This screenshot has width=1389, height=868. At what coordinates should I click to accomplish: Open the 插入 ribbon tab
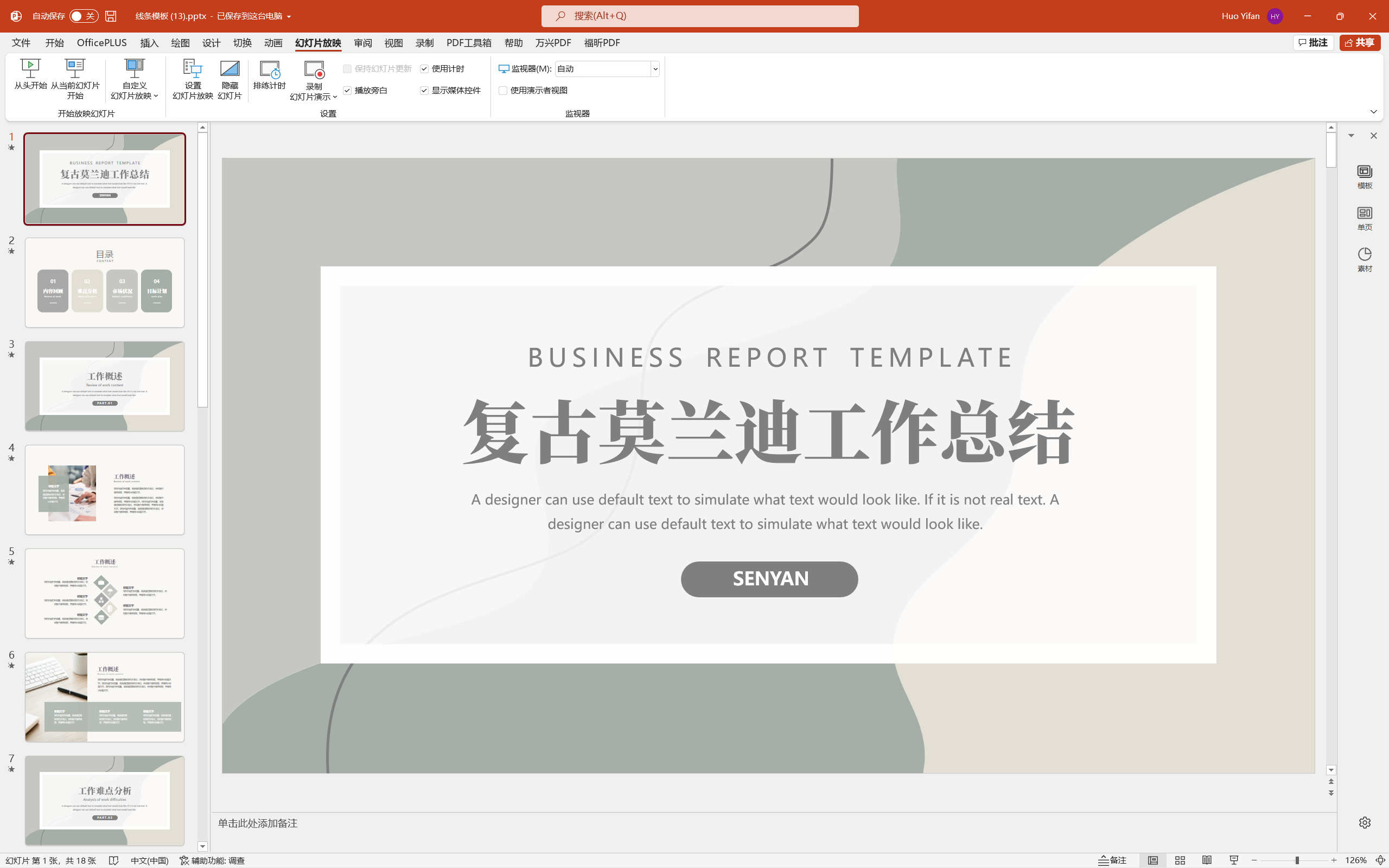(x=149, y=43)
